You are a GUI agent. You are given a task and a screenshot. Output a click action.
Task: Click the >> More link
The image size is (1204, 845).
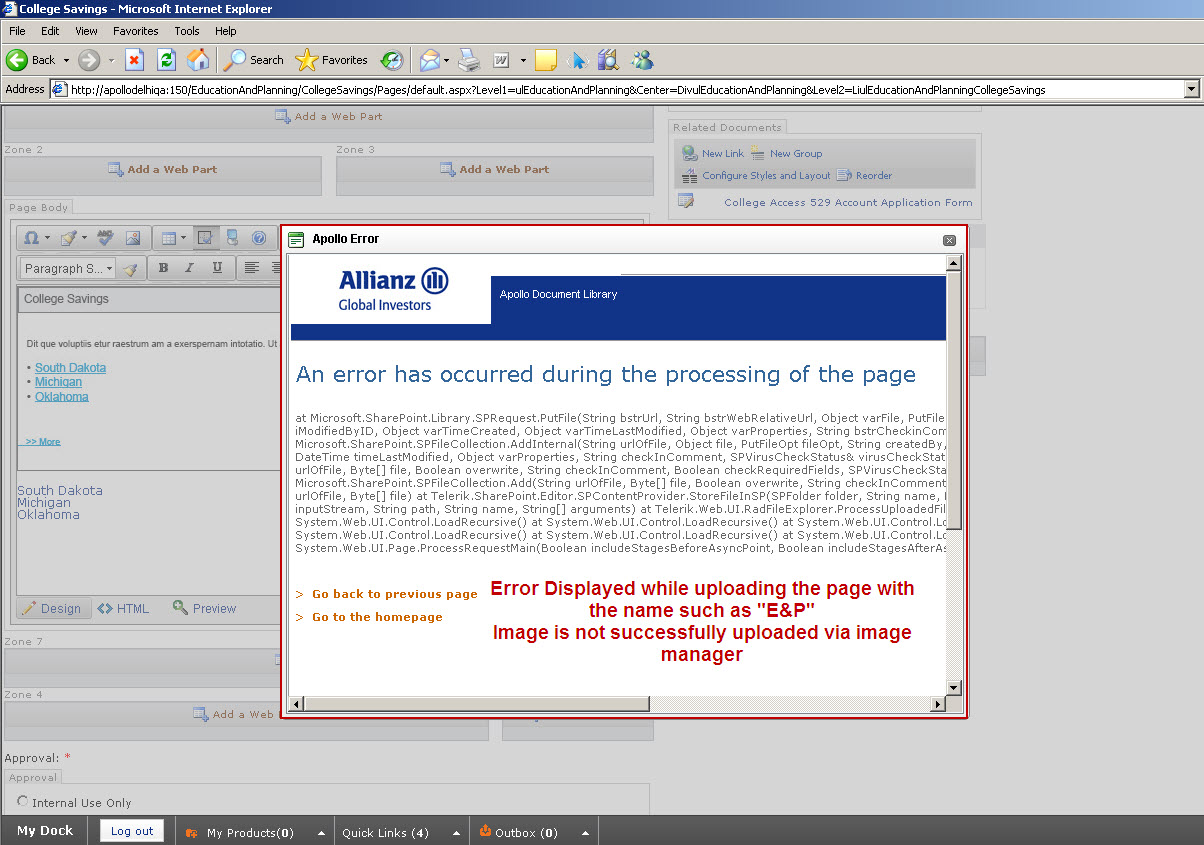(43, 441)
